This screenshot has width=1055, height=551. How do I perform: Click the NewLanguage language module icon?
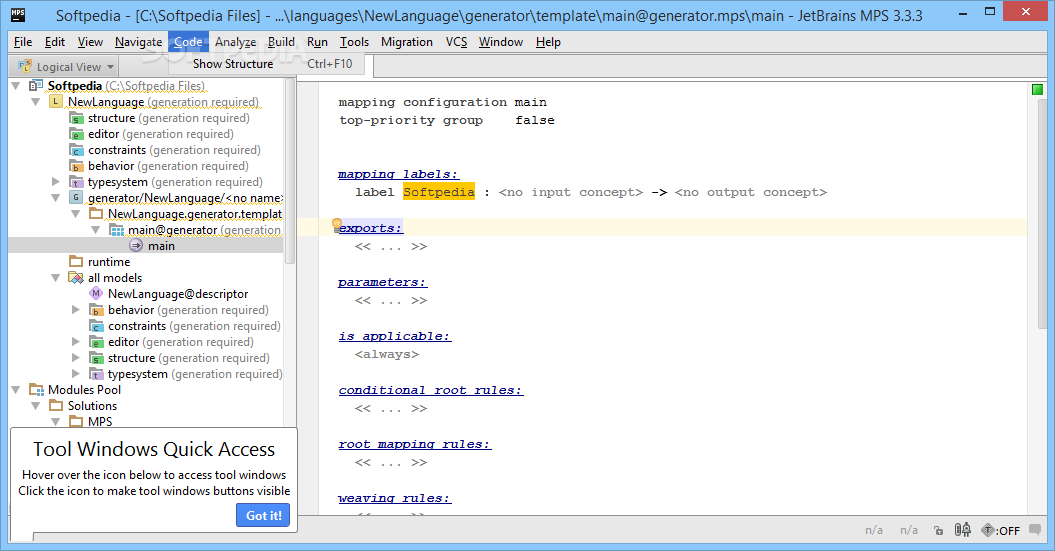tap(56, 102)
